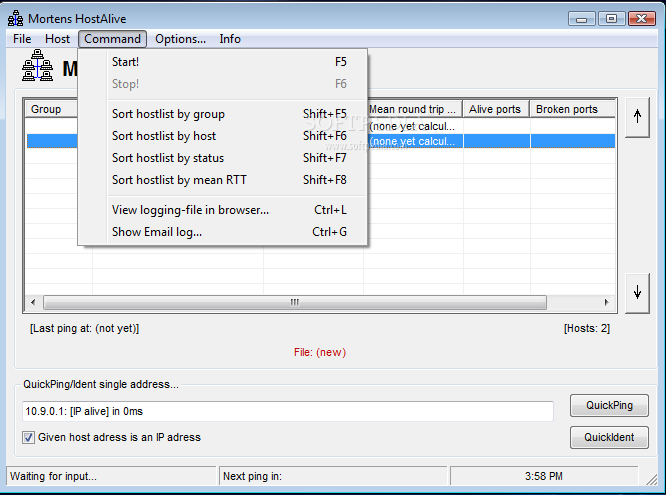Open the File menu
The width and height of the screenshot is (666, 495).
[x=22, y=39]
